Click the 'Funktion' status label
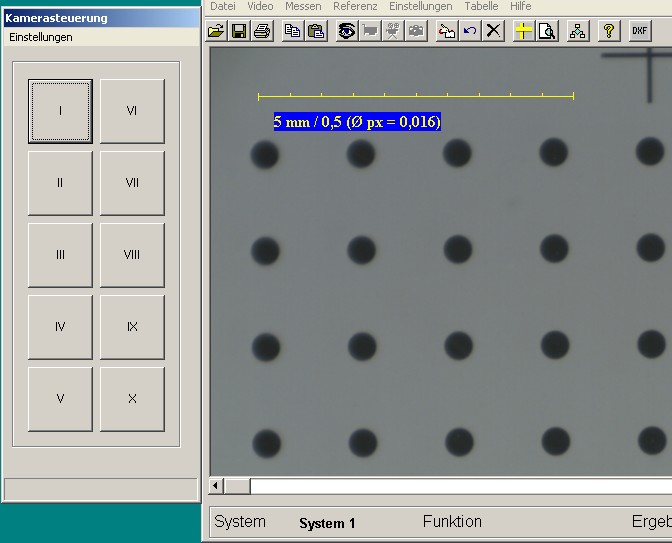The width and height of the screenshot is (672, 543). tap(452, 522)
